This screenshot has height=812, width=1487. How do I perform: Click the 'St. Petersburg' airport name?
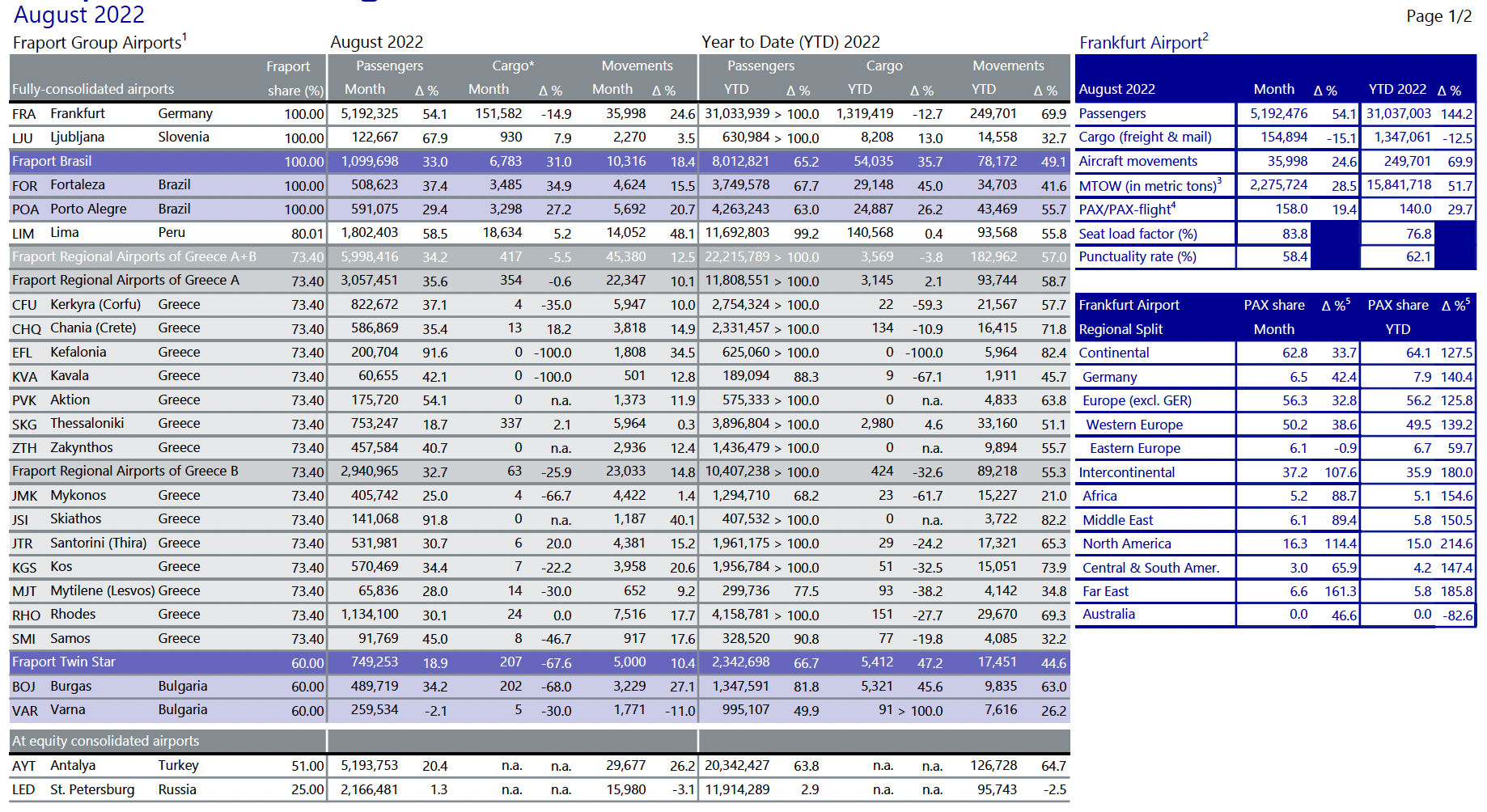coord(92,789)
